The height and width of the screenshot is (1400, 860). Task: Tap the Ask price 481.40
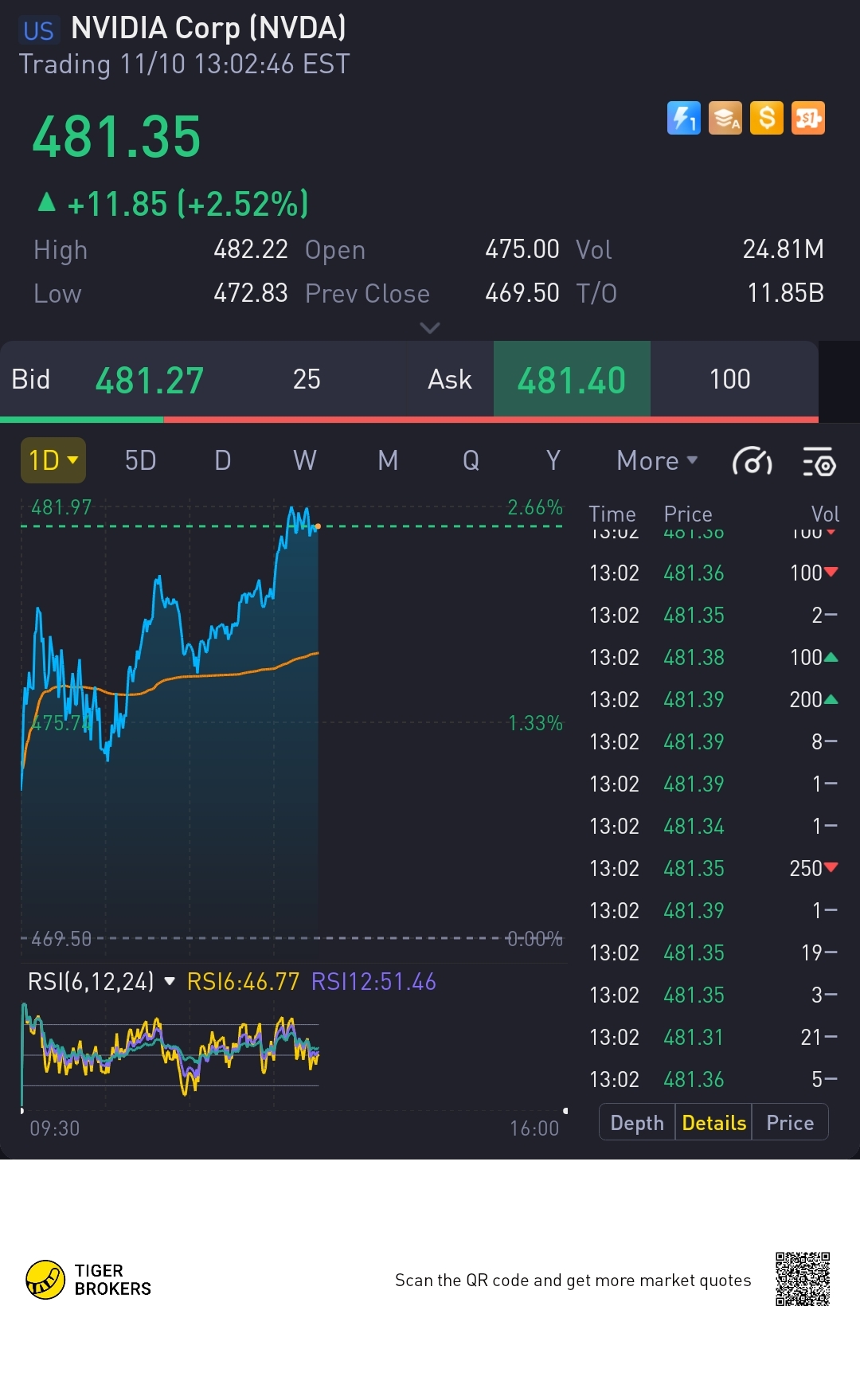[572, 380]
